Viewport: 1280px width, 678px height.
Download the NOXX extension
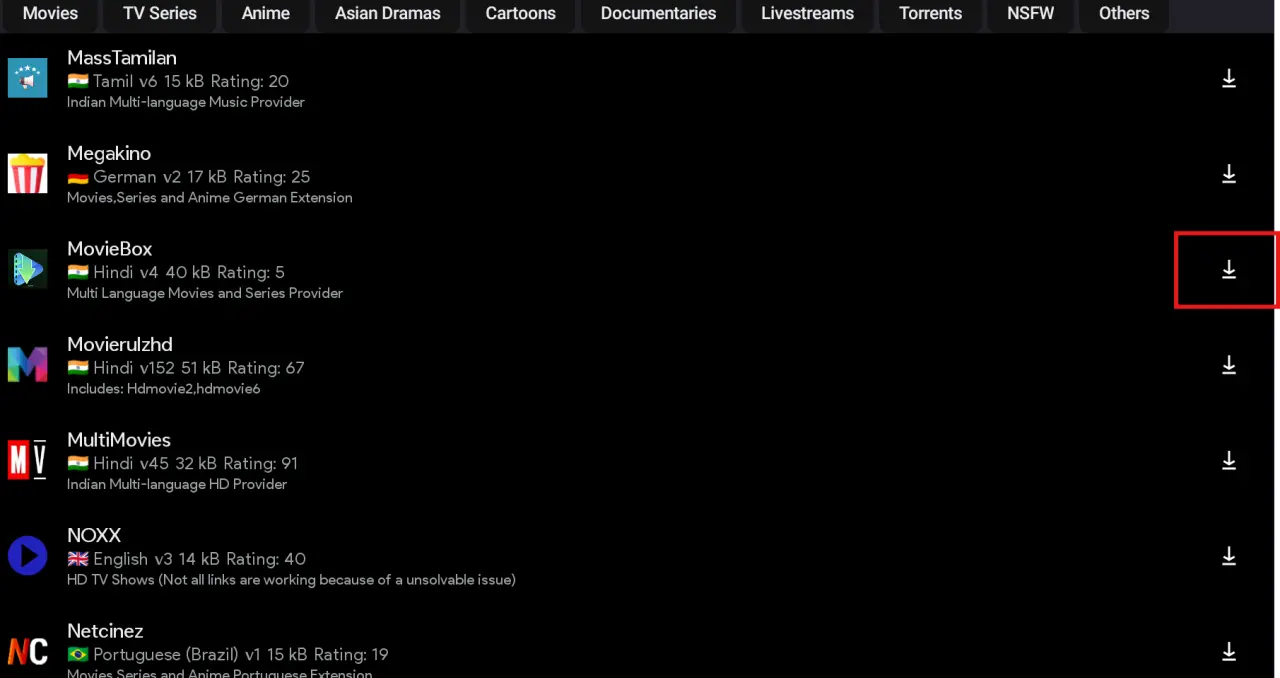(x=1229, y=556)
